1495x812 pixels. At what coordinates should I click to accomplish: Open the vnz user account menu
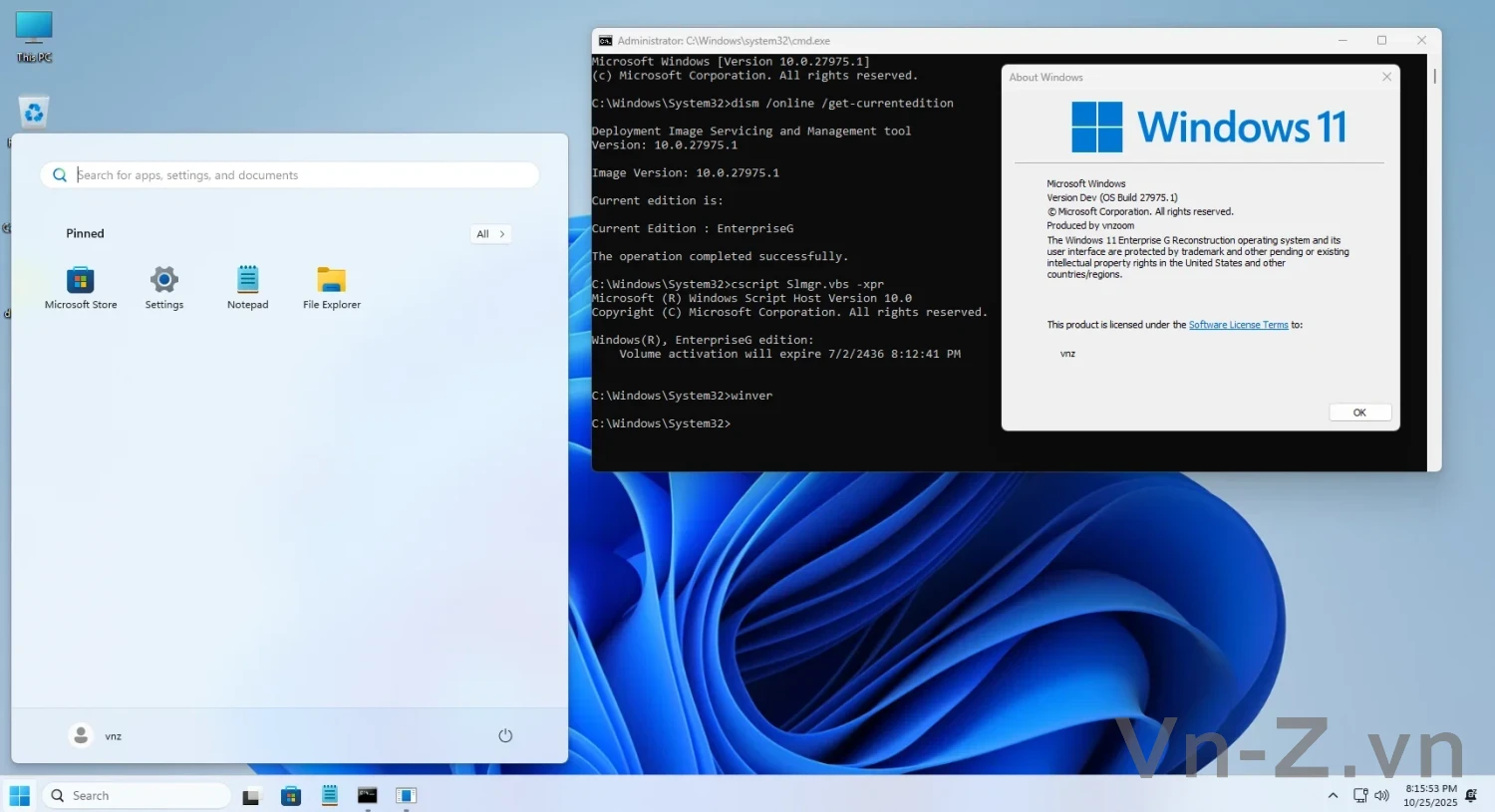96,736
